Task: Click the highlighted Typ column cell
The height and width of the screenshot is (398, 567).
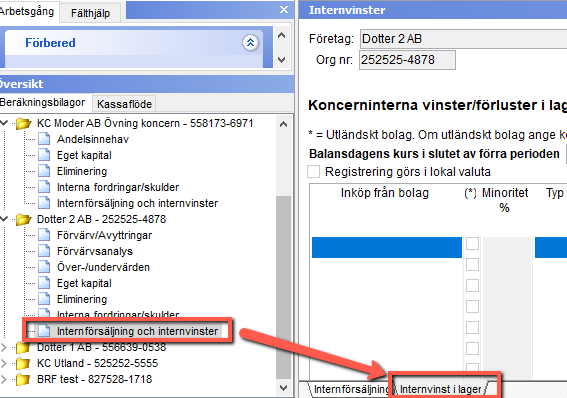Action: 551,248
